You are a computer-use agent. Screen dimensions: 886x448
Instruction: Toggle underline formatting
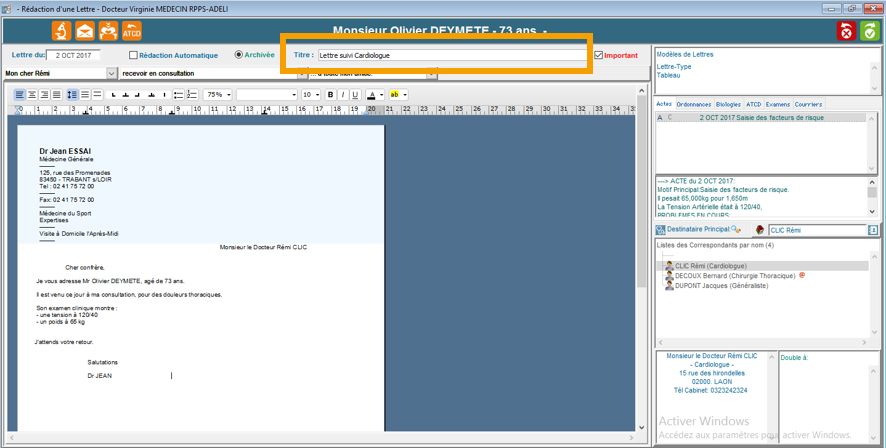(355, 95)
